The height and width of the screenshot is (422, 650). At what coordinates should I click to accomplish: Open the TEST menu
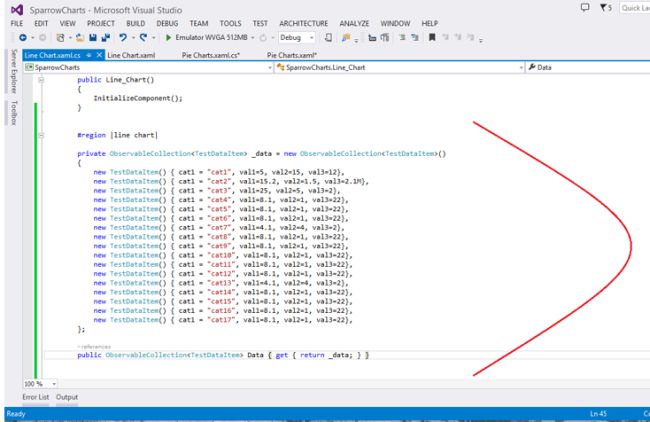point(260,23)
